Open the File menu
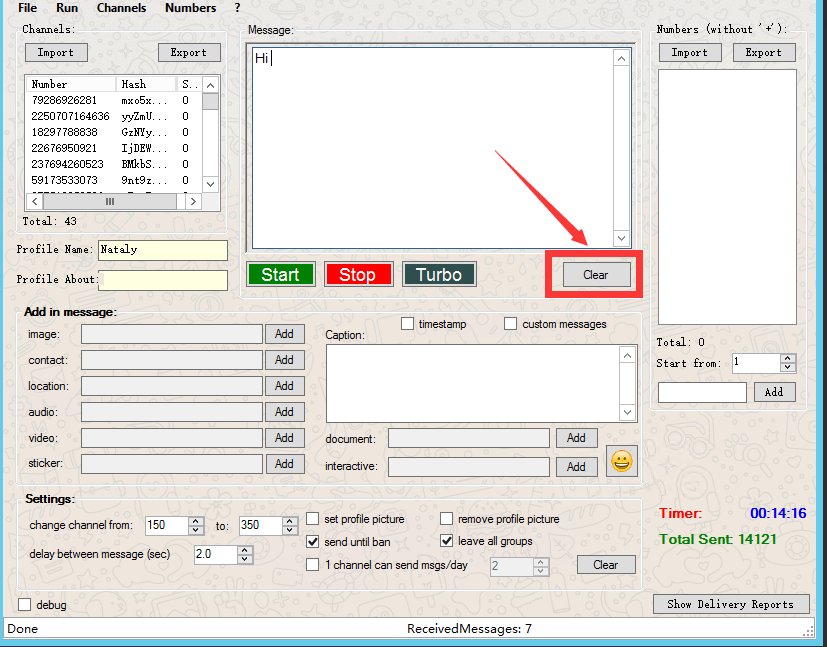 [x=27, y=8]
